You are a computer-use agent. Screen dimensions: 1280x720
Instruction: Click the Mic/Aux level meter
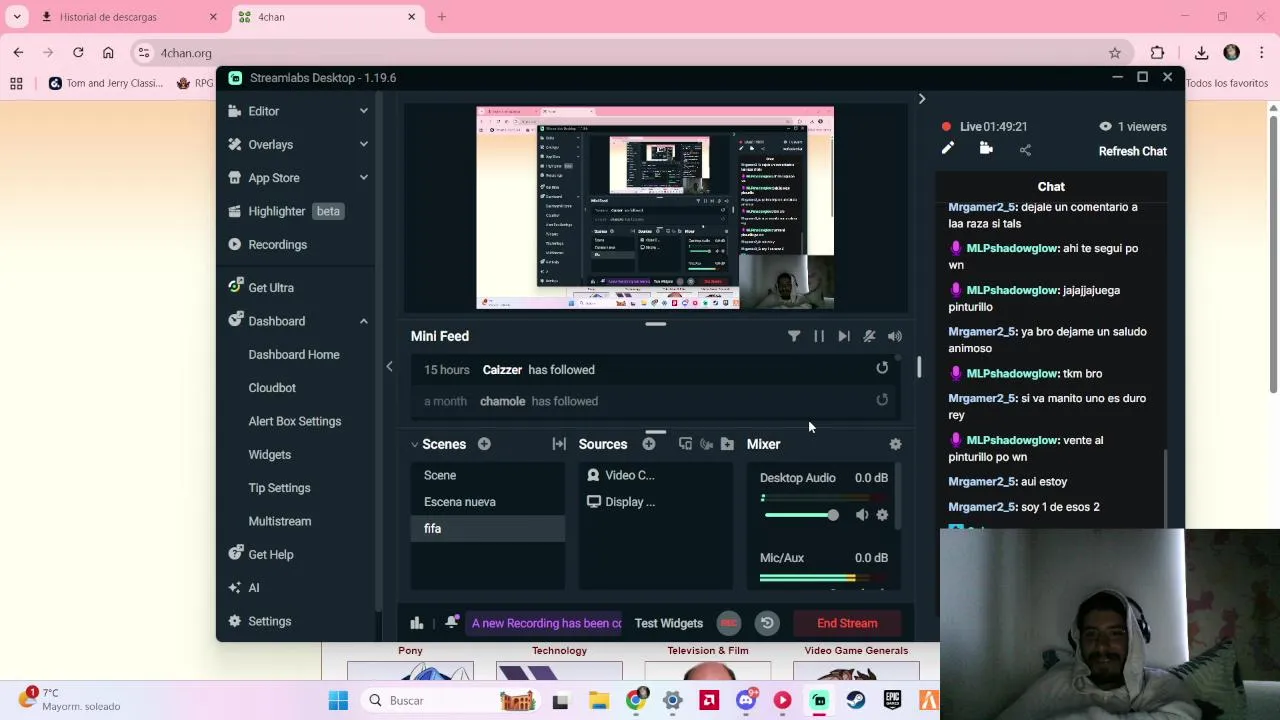[824, 578]
